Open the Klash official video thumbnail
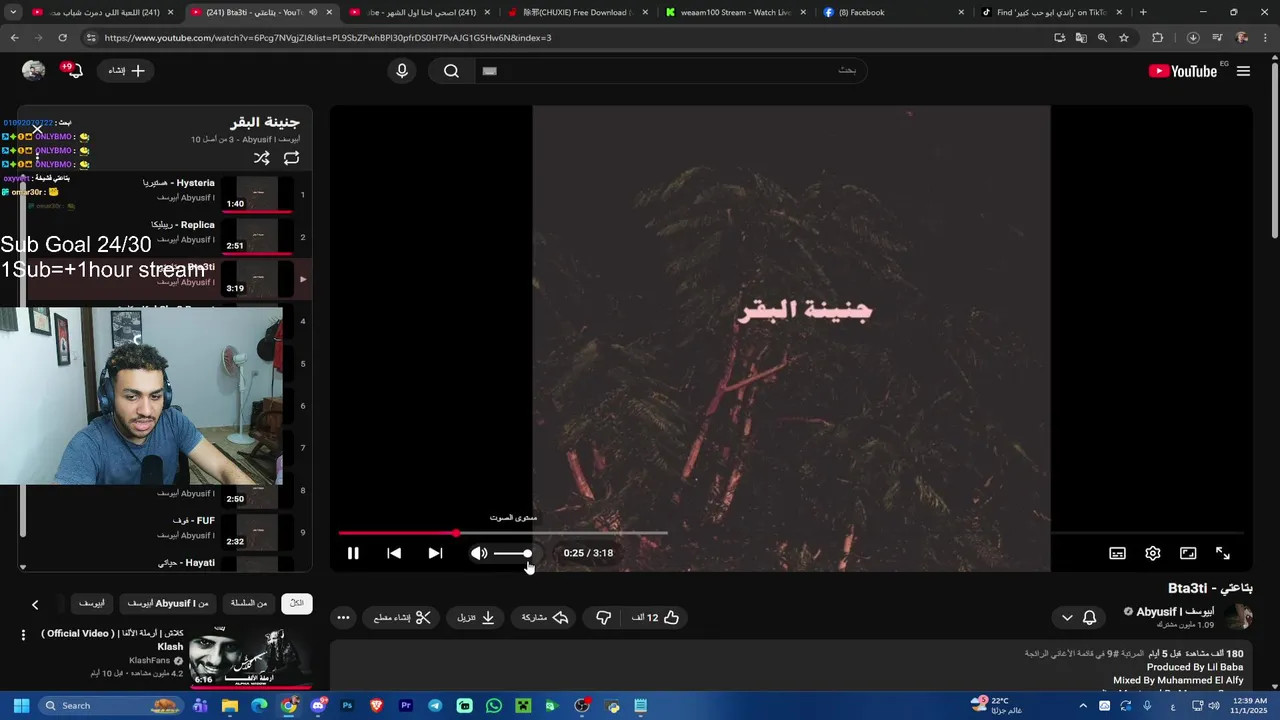This screenshot has width=1280, height=720. coord(249,656)
